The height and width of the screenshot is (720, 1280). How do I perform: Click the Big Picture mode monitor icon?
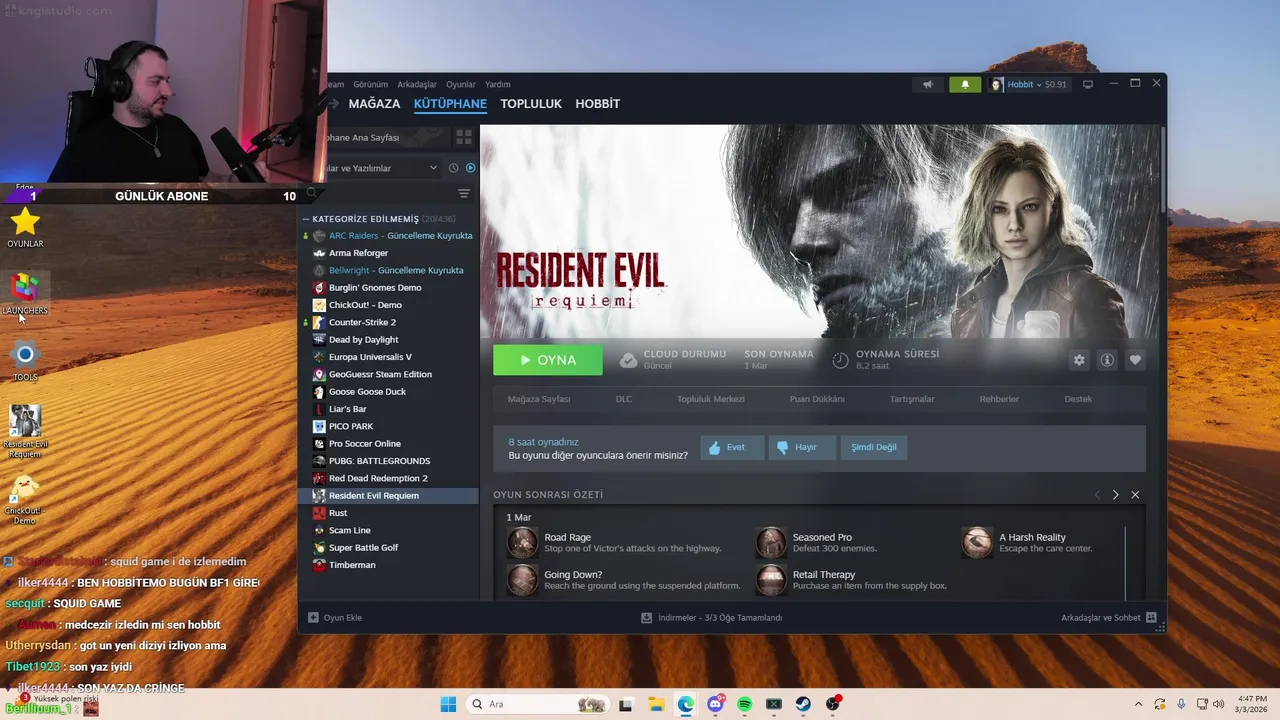coord(1088,85)
